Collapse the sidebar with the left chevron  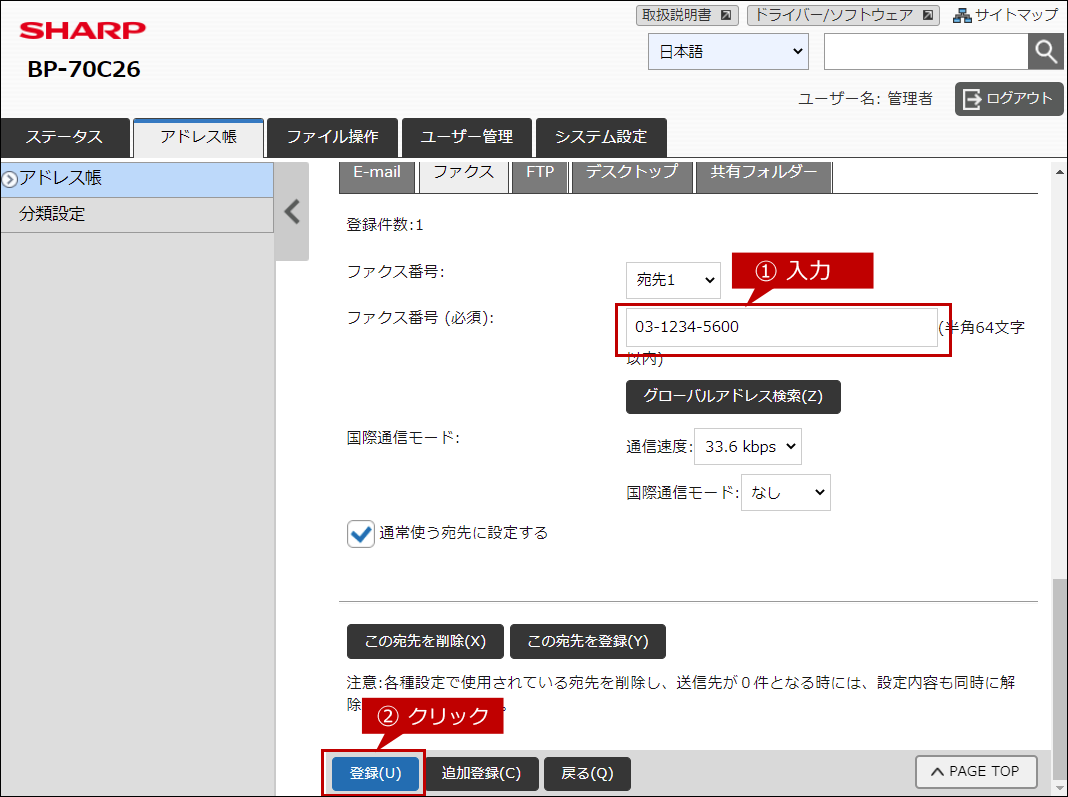tap(292, 212)
